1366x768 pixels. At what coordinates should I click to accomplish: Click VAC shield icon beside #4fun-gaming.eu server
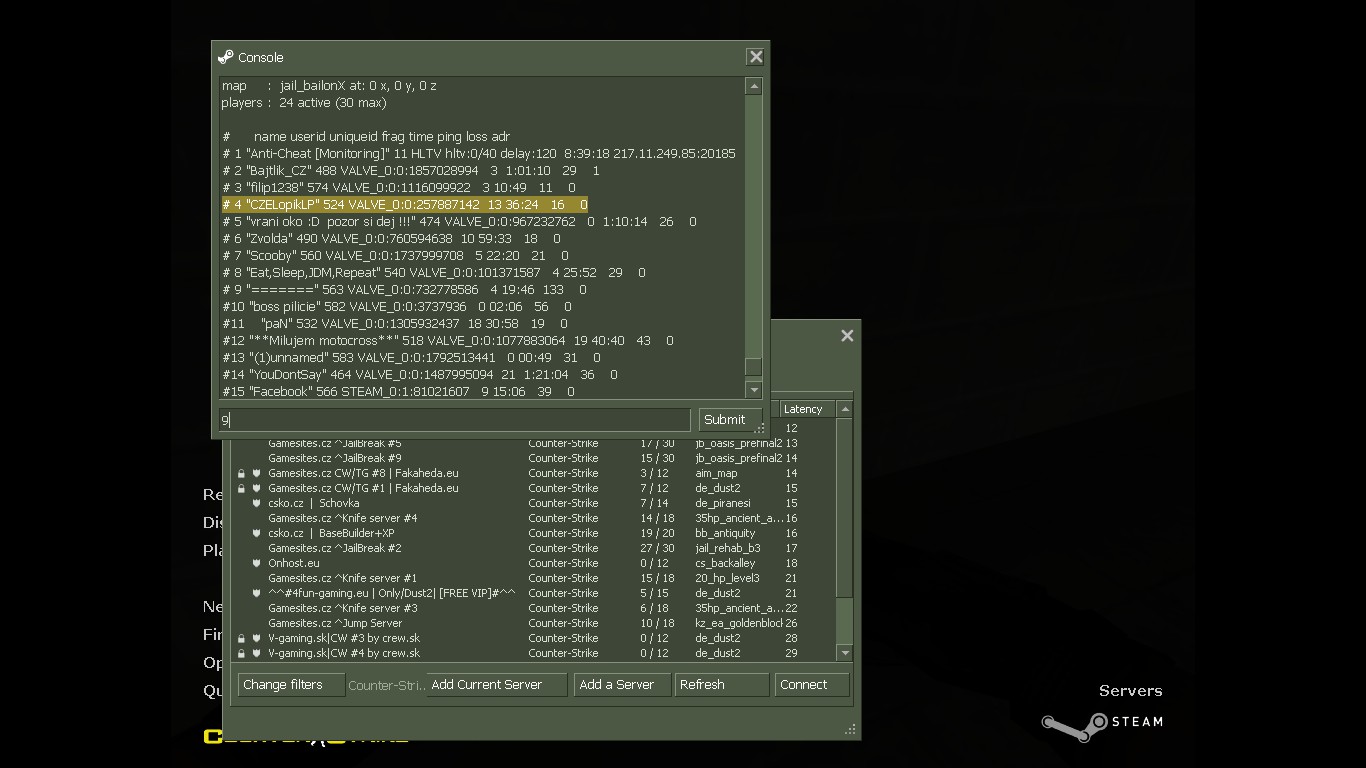click(256, 593)
